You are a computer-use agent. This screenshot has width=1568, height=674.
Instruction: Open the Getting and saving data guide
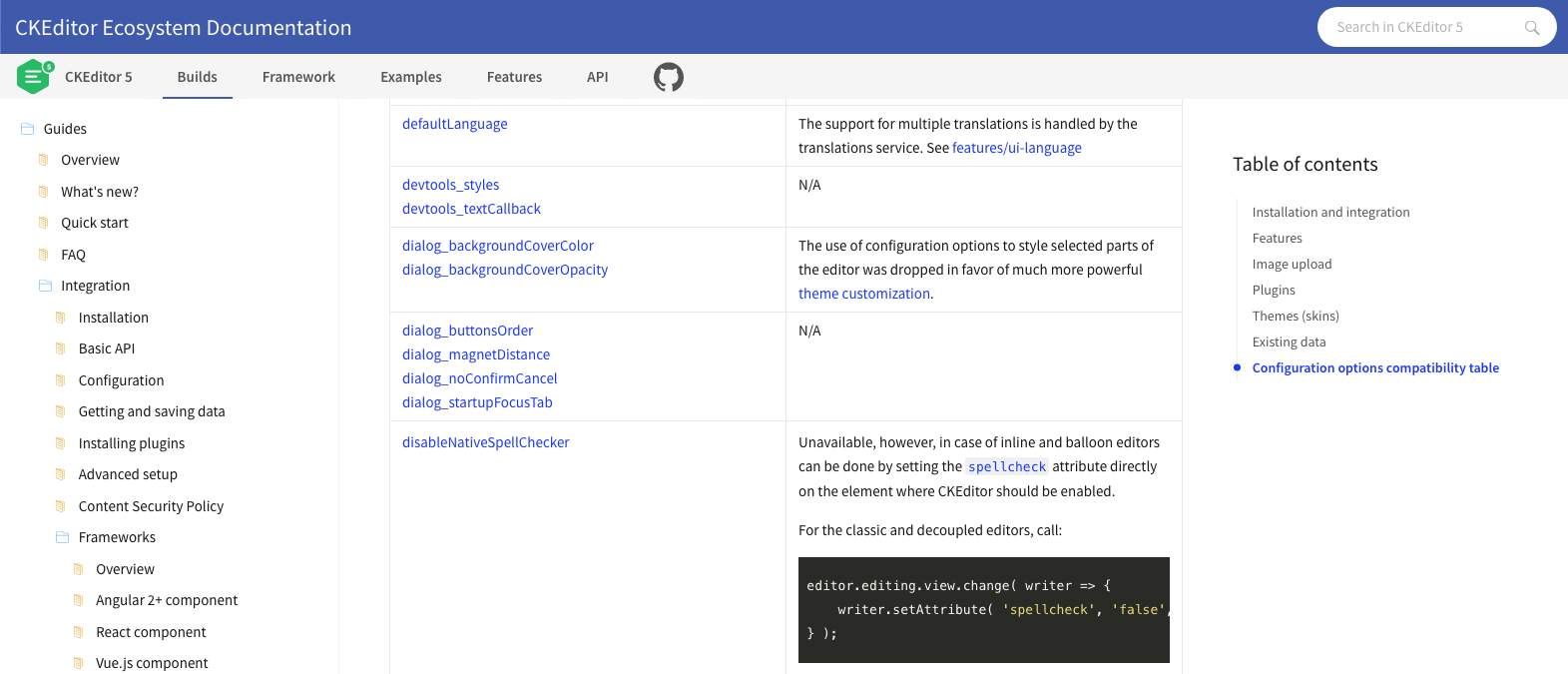click(152, 411)
